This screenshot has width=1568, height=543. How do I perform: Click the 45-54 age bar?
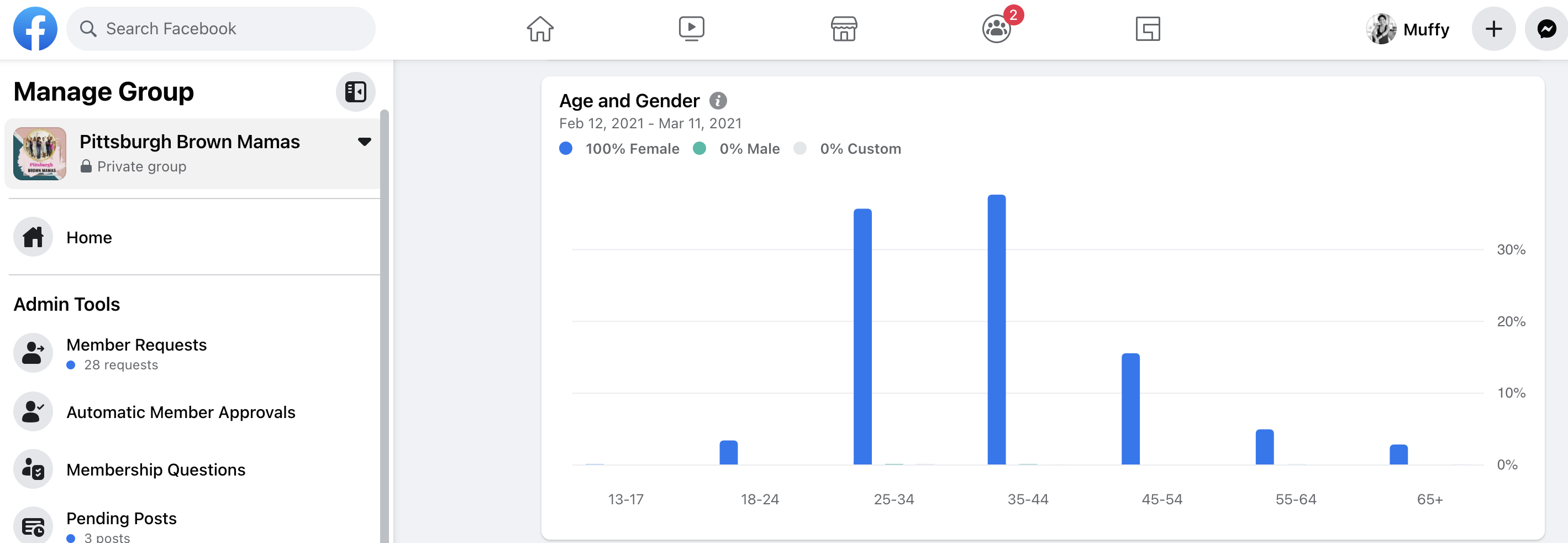1130,408
